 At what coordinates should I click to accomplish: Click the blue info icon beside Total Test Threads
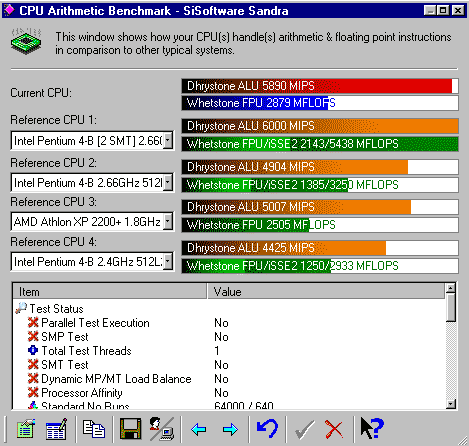tap(33, 350)
